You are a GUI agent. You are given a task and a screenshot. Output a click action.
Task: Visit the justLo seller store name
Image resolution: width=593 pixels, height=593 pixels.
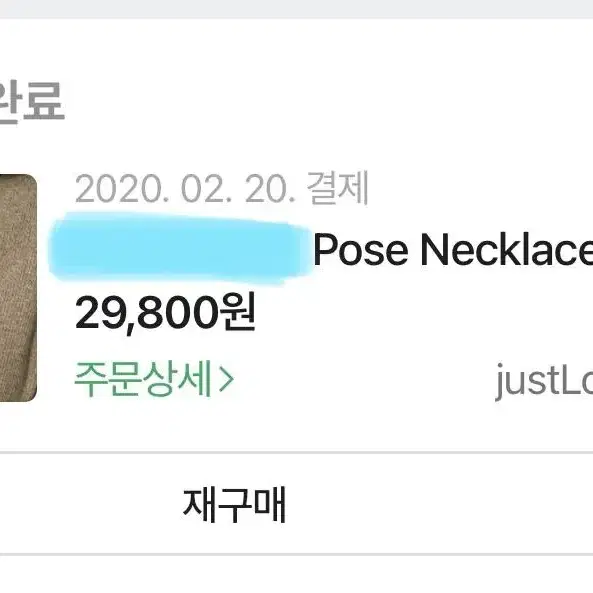pos(544,381)
